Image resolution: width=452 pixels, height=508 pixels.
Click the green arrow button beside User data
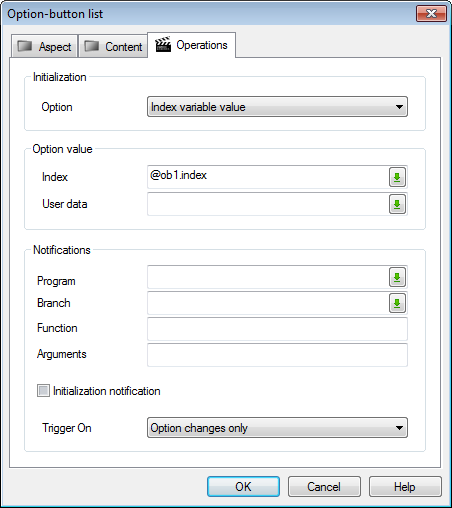coord(397,204)
